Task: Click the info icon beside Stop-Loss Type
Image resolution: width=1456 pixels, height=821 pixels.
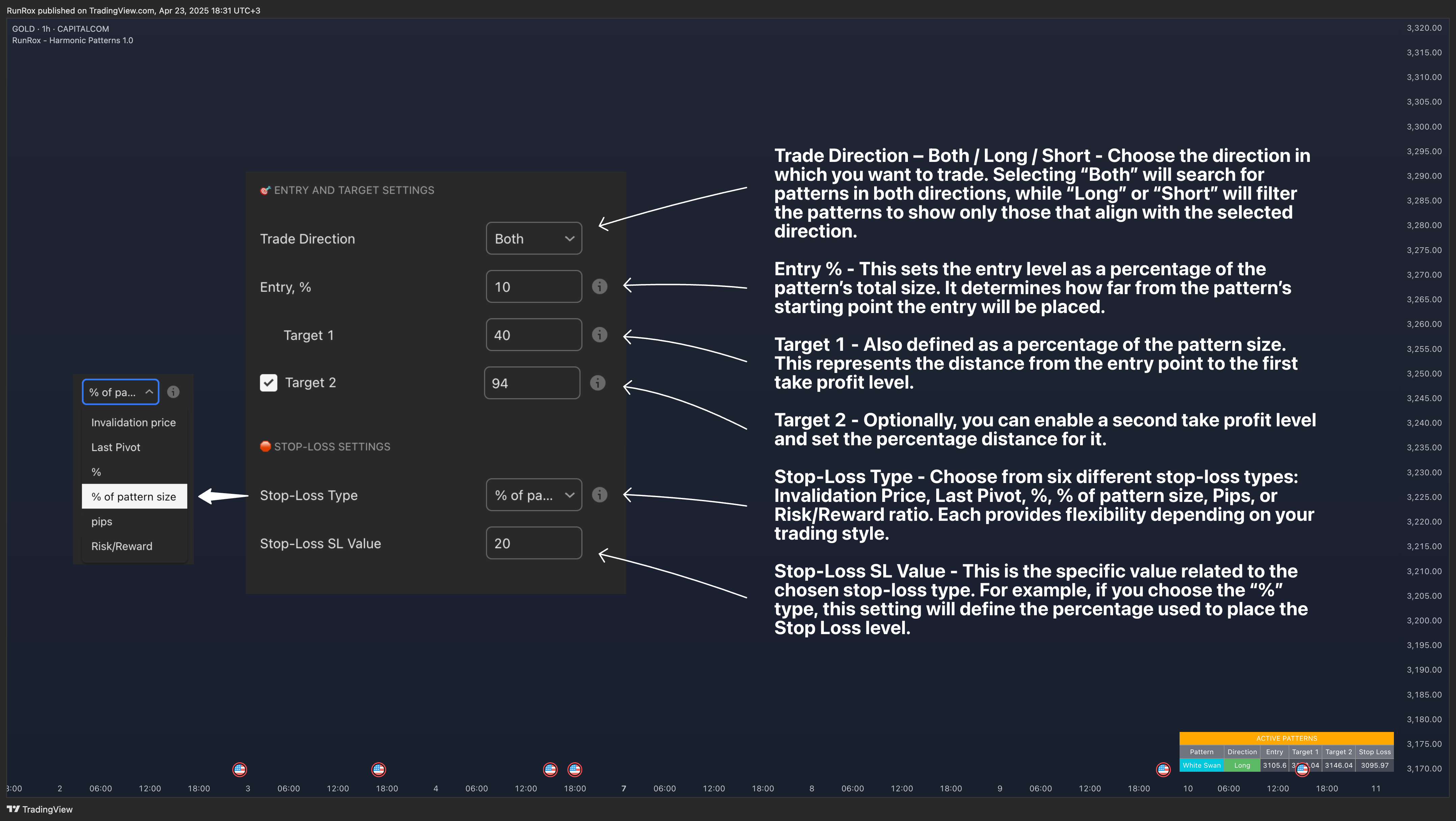Action: click(x=599, y=495)
